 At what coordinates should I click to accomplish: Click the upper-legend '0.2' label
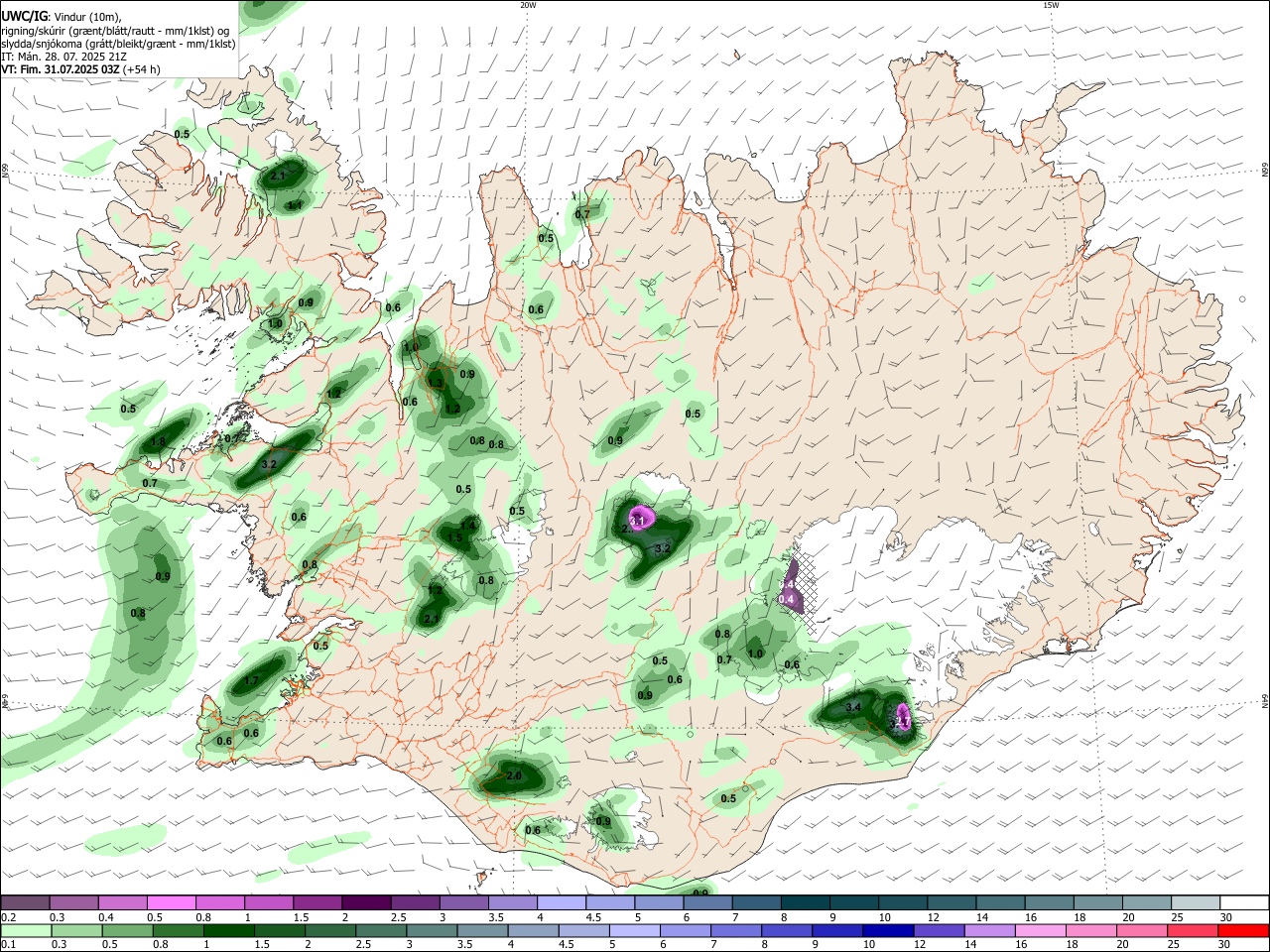click(x=8, y=917)
